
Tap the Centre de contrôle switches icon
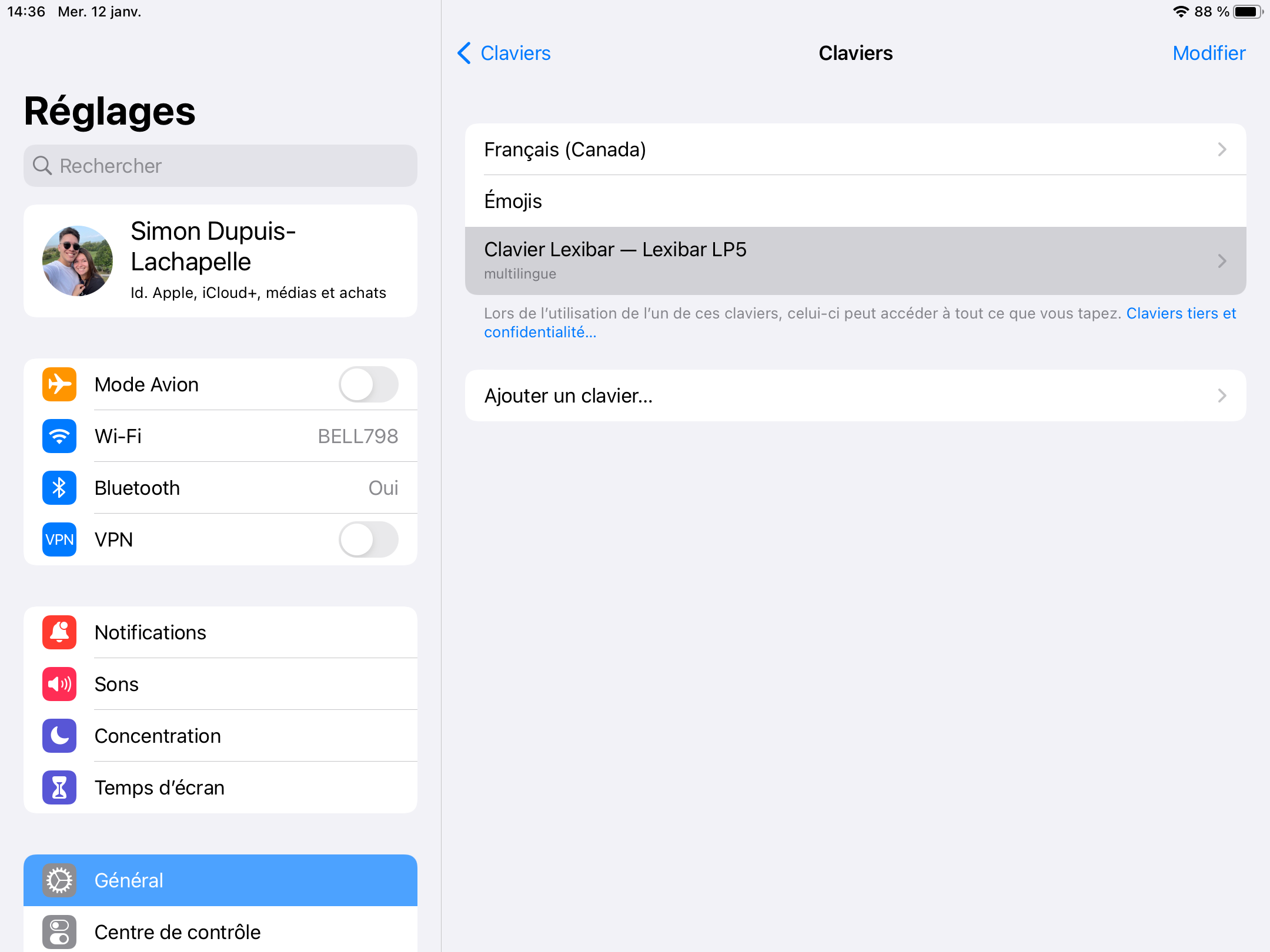(59, 932)
